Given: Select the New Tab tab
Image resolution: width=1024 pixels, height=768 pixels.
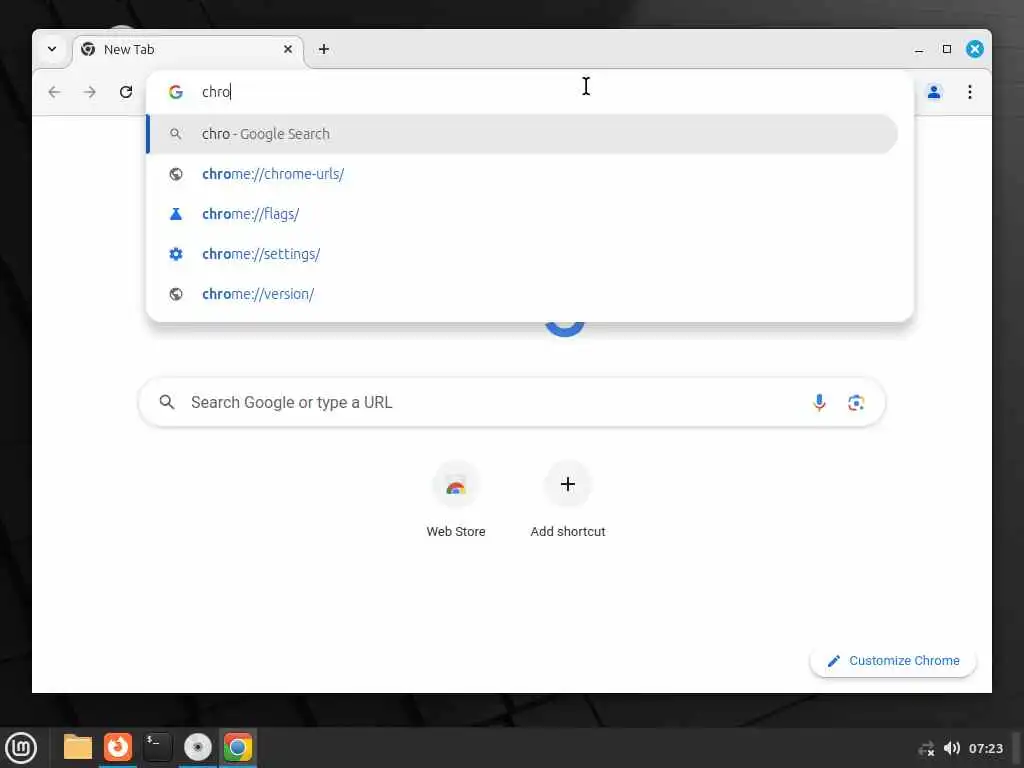Looking at the screenshot, I should pyautogui.click(x=188, y=50).
